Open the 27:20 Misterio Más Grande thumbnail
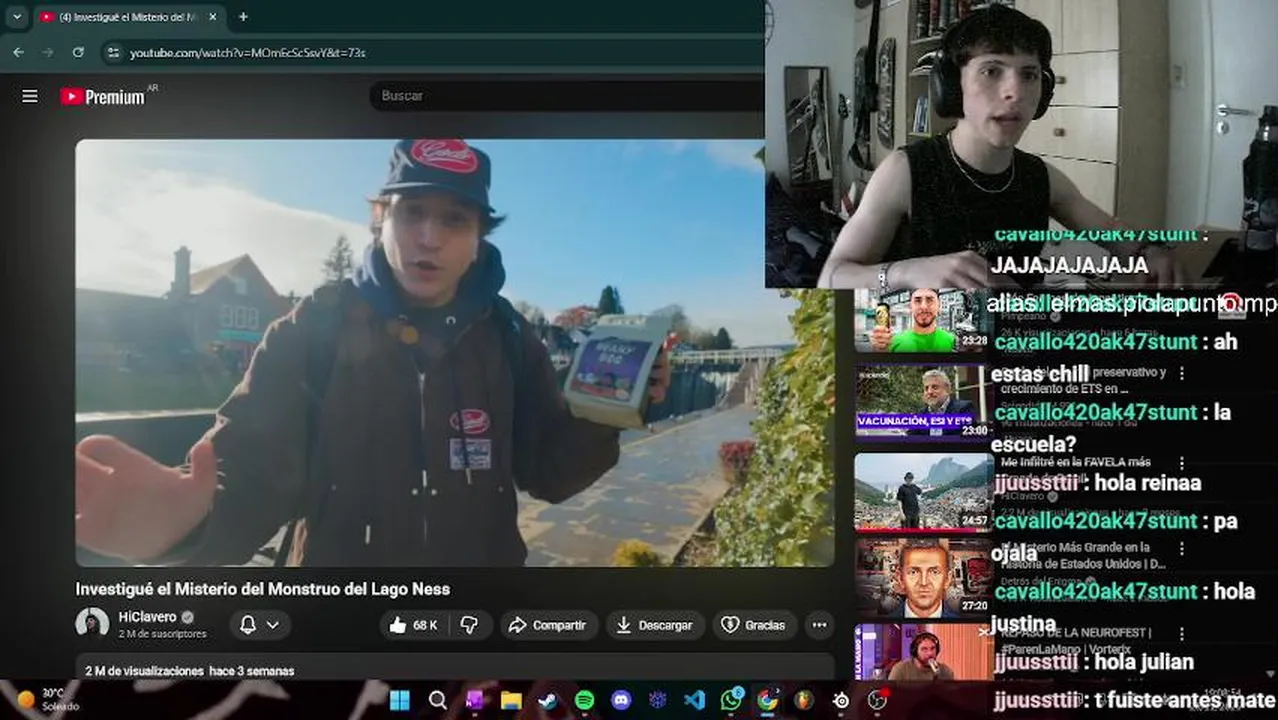1278x720 pixels. [x=922, y=577]
